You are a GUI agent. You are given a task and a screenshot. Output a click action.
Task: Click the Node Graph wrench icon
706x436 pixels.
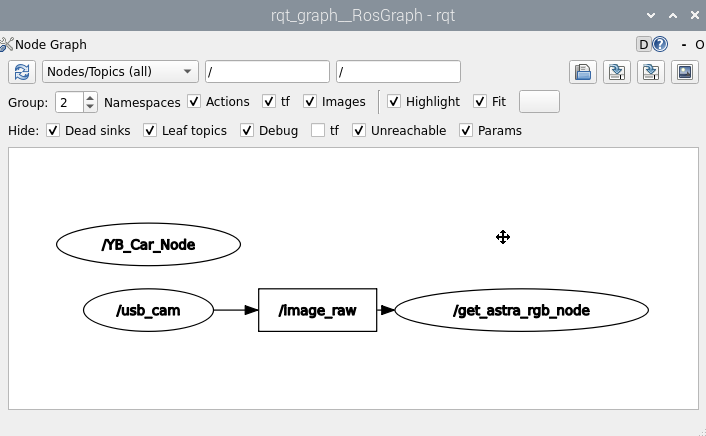click(7, 44)
